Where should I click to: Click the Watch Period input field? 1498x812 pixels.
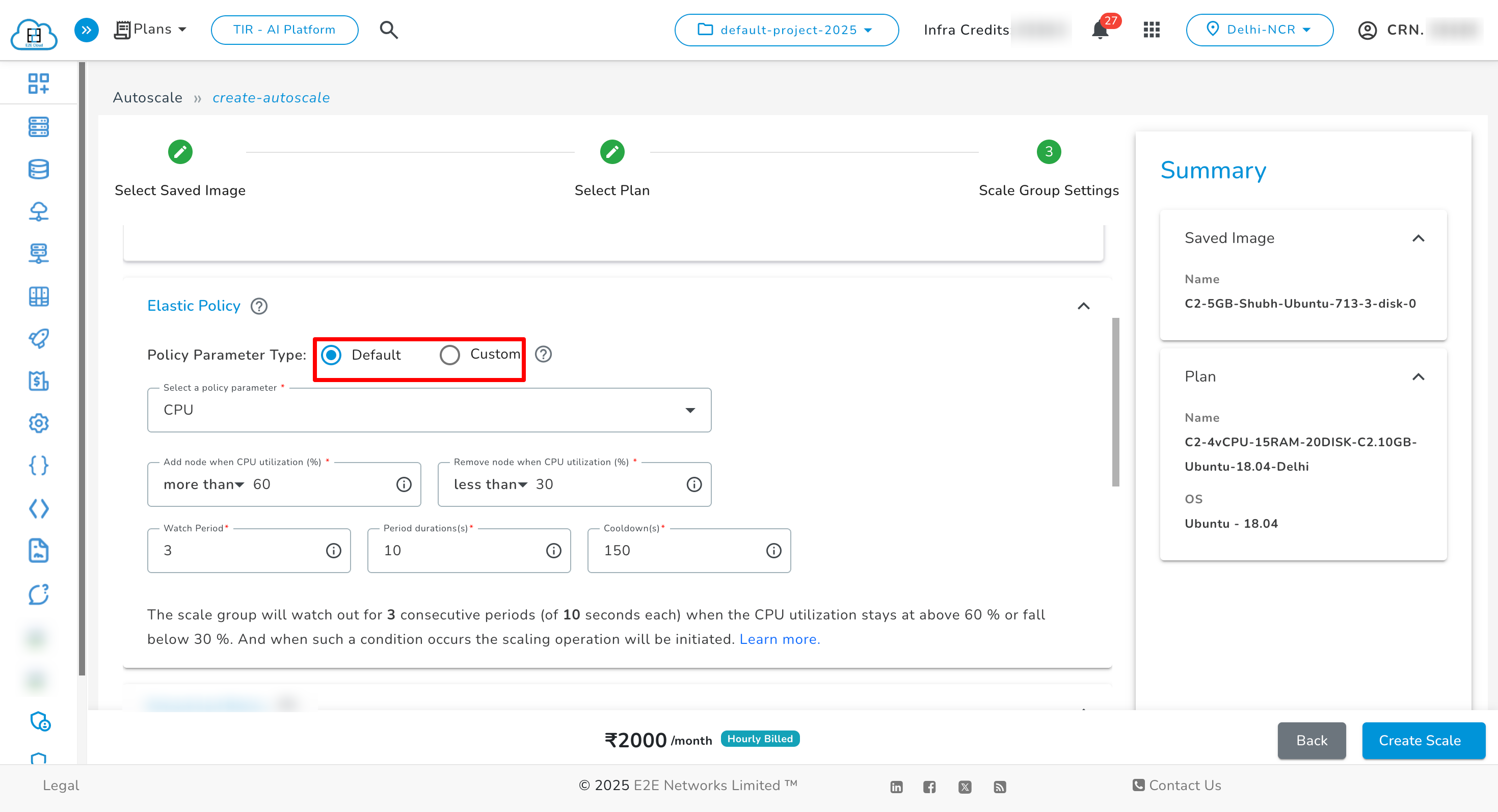click(244, 551)
